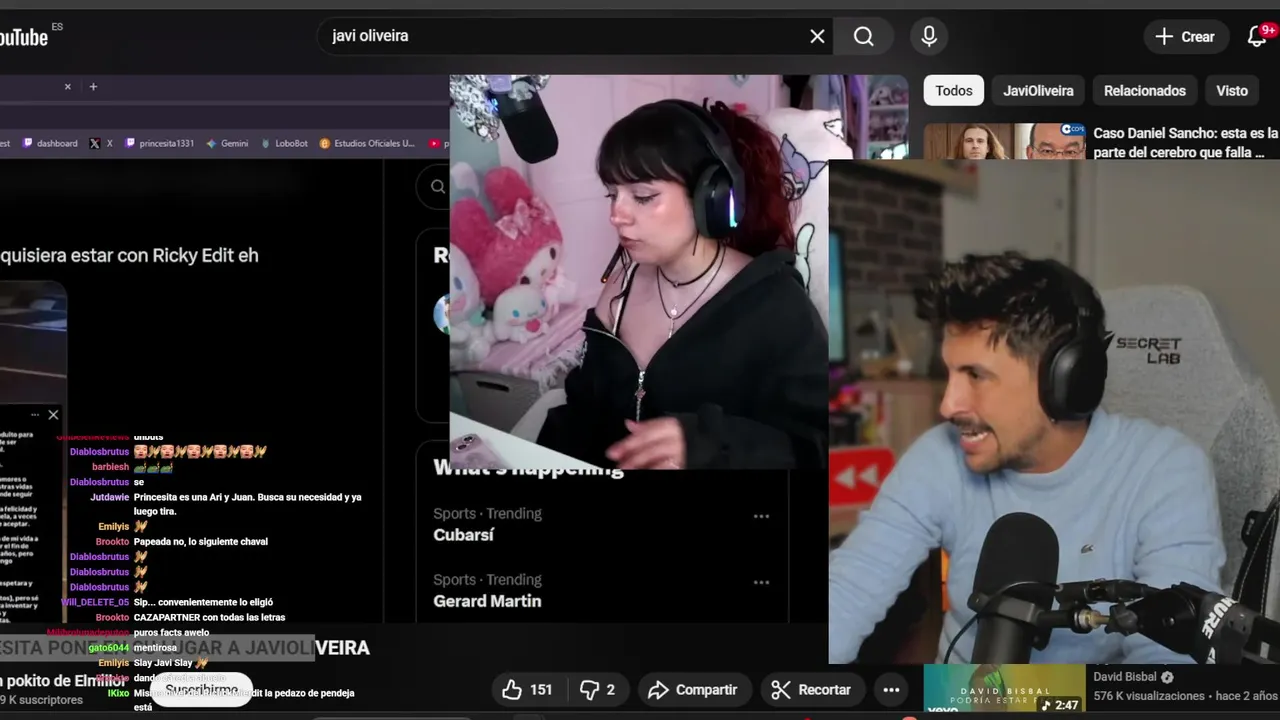Select the Todos filter chip

tap(954, 91)
